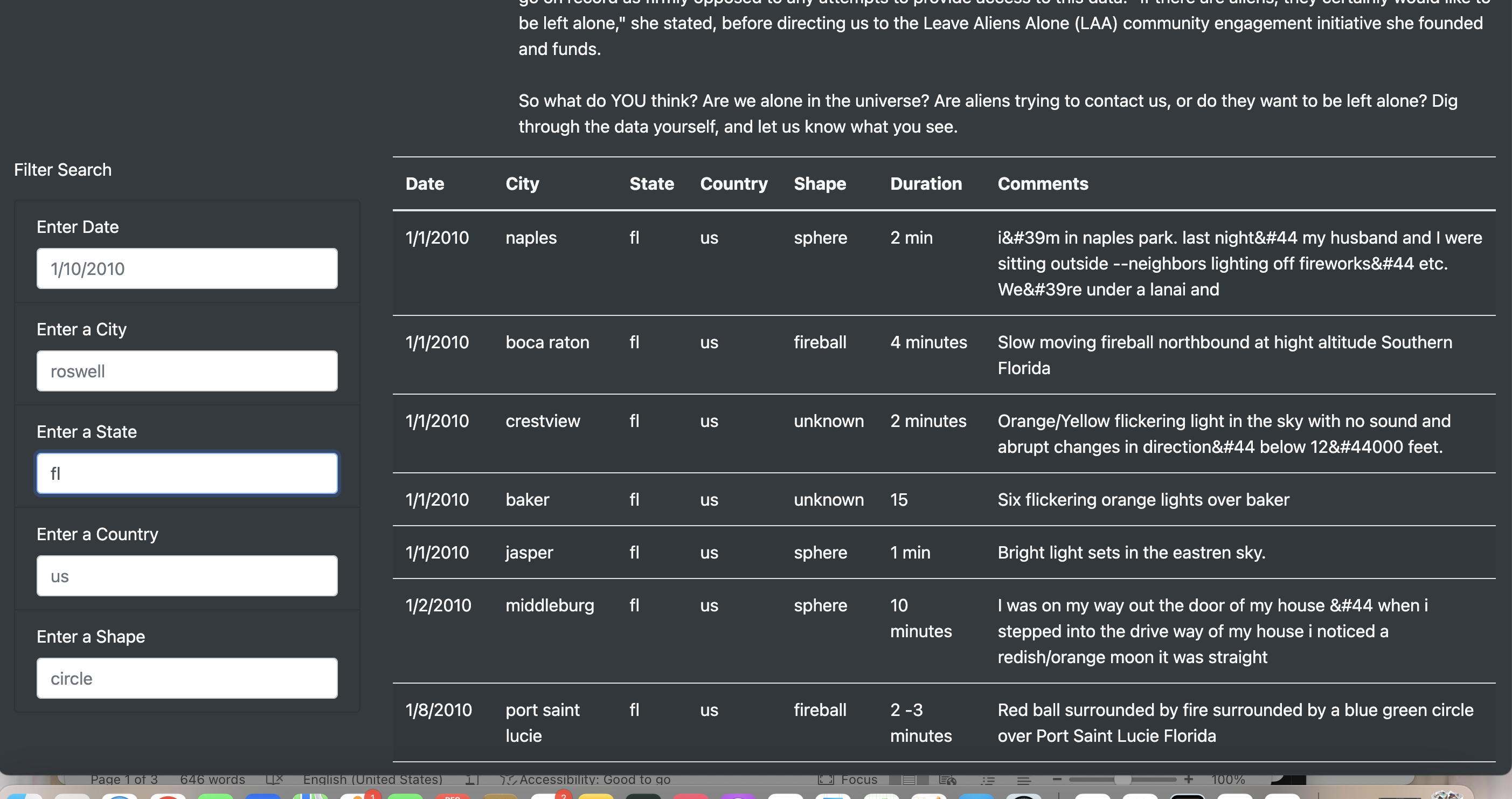Click the State column header

651,184
